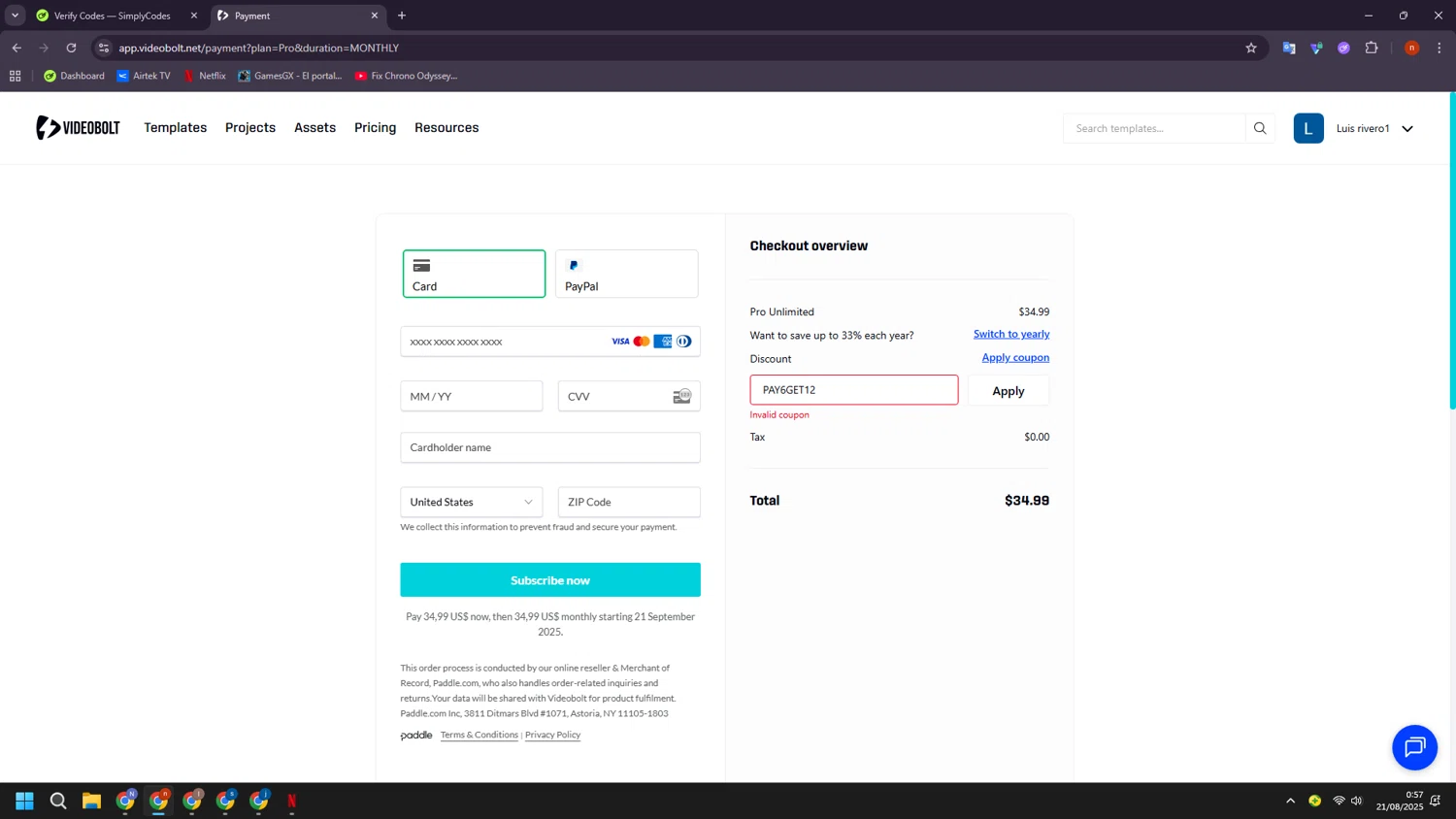The height and width of the screenshot is (819, 1456).
Task: Open Resources menu
Action: coord(447,127)
